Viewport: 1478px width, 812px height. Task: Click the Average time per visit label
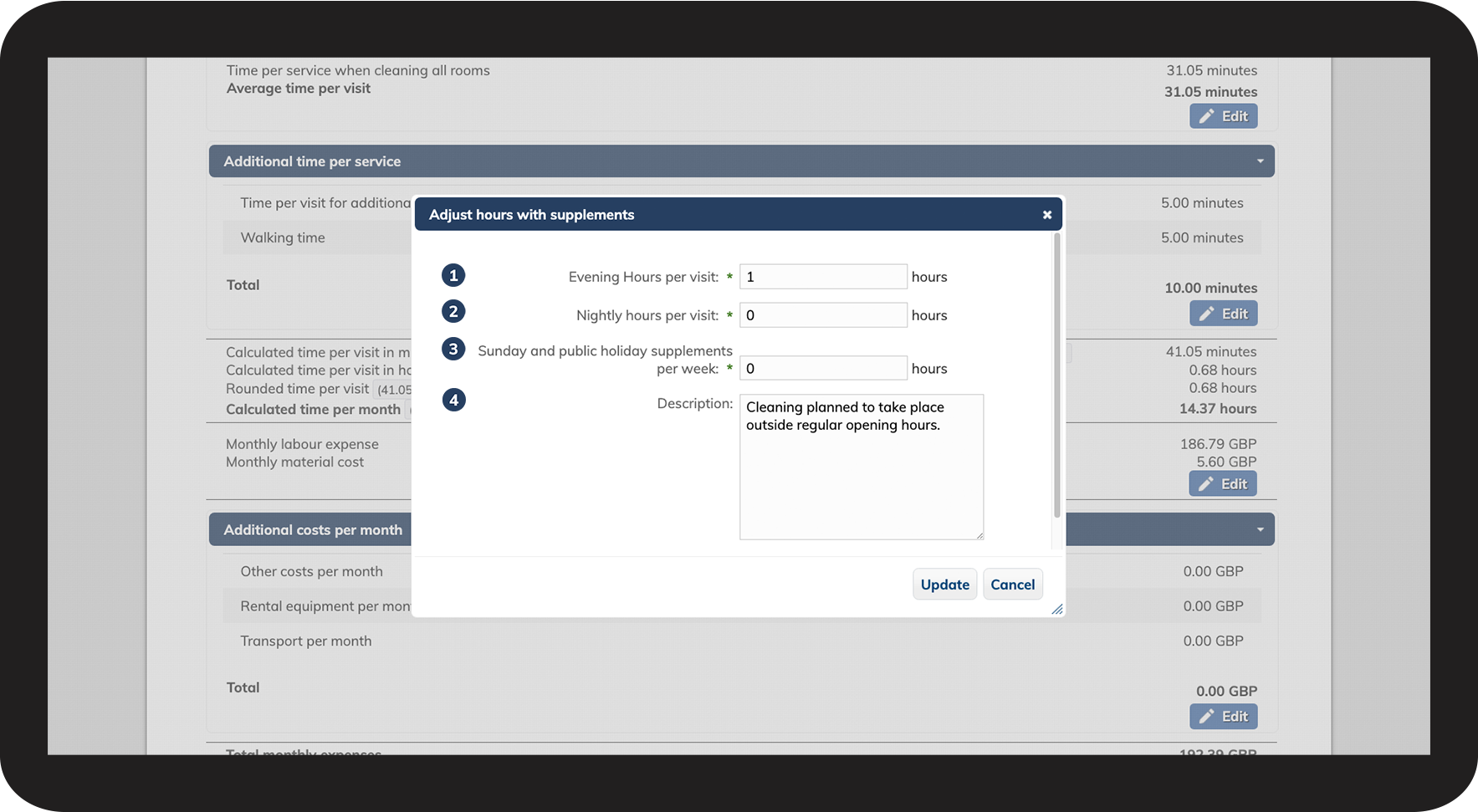pyautogui.click(x=299, y=89)
